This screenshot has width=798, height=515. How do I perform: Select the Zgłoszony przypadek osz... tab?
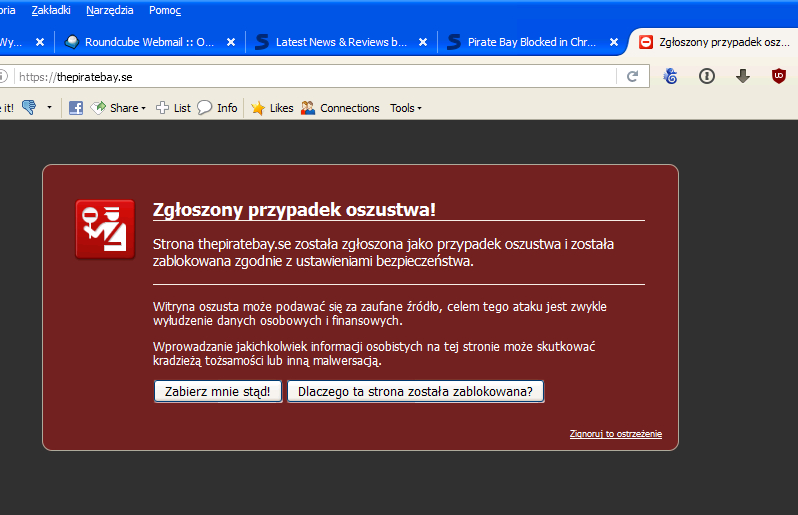(x=715, y=42)
